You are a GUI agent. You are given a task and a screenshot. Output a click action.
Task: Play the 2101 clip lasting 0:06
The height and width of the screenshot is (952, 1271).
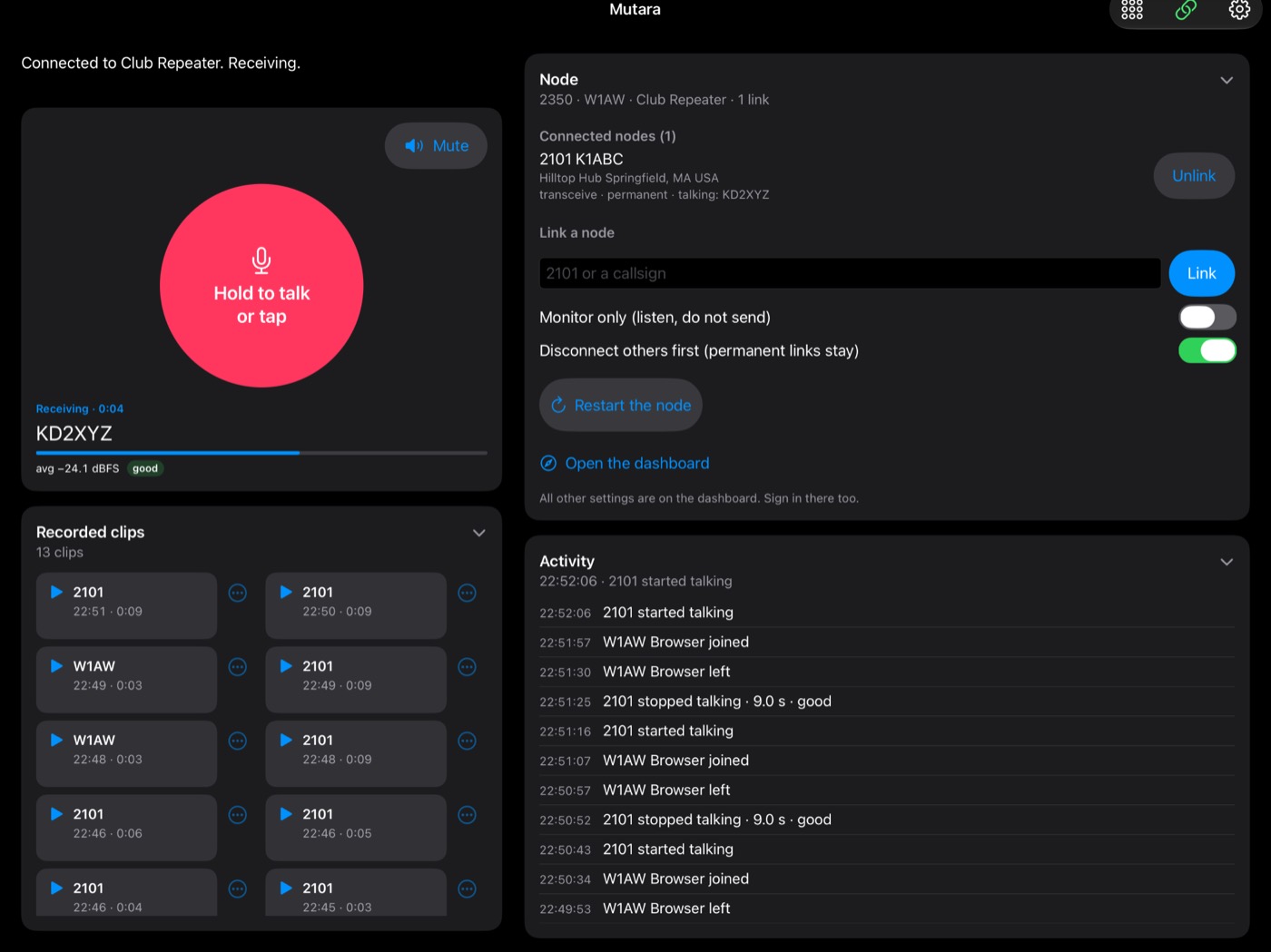126,828
